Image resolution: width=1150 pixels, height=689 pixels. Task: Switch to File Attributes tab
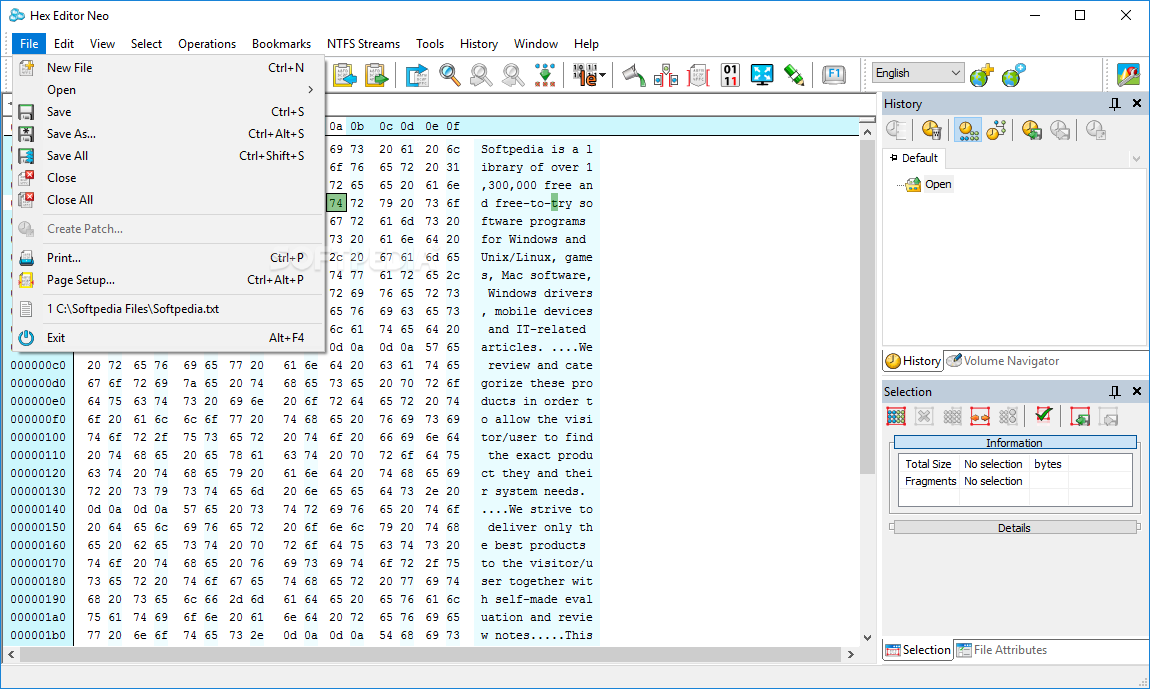click(1002, 650)
